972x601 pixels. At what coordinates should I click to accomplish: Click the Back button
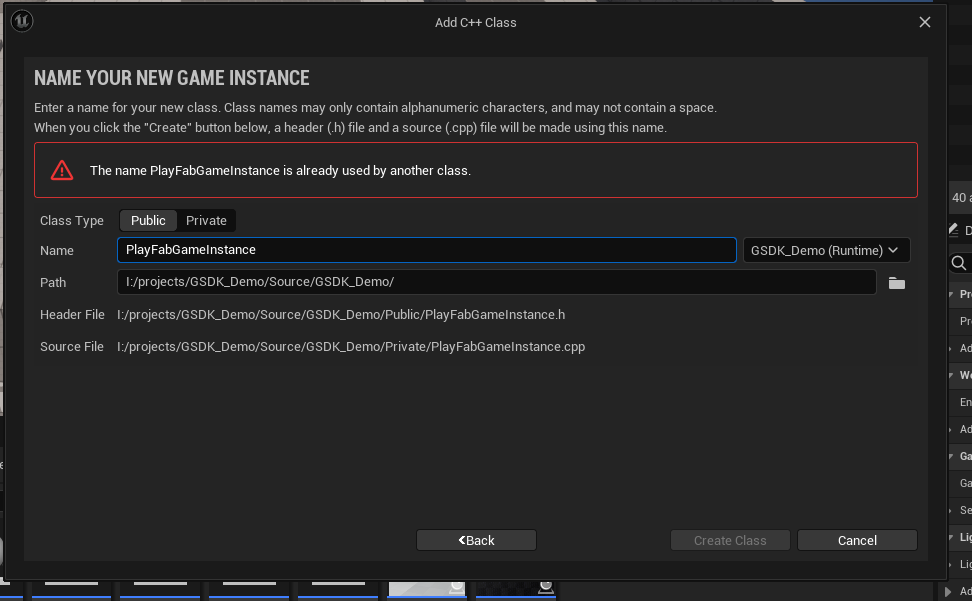coord(476,540)
